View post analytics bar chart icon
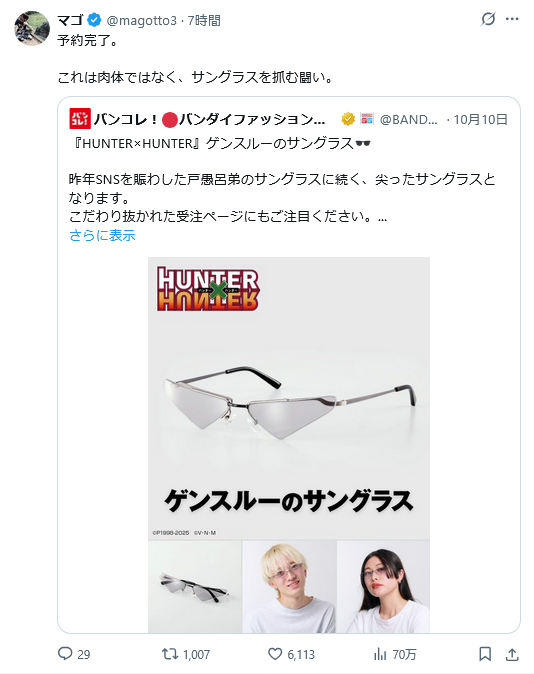534x674 pixels. (380, 654)
